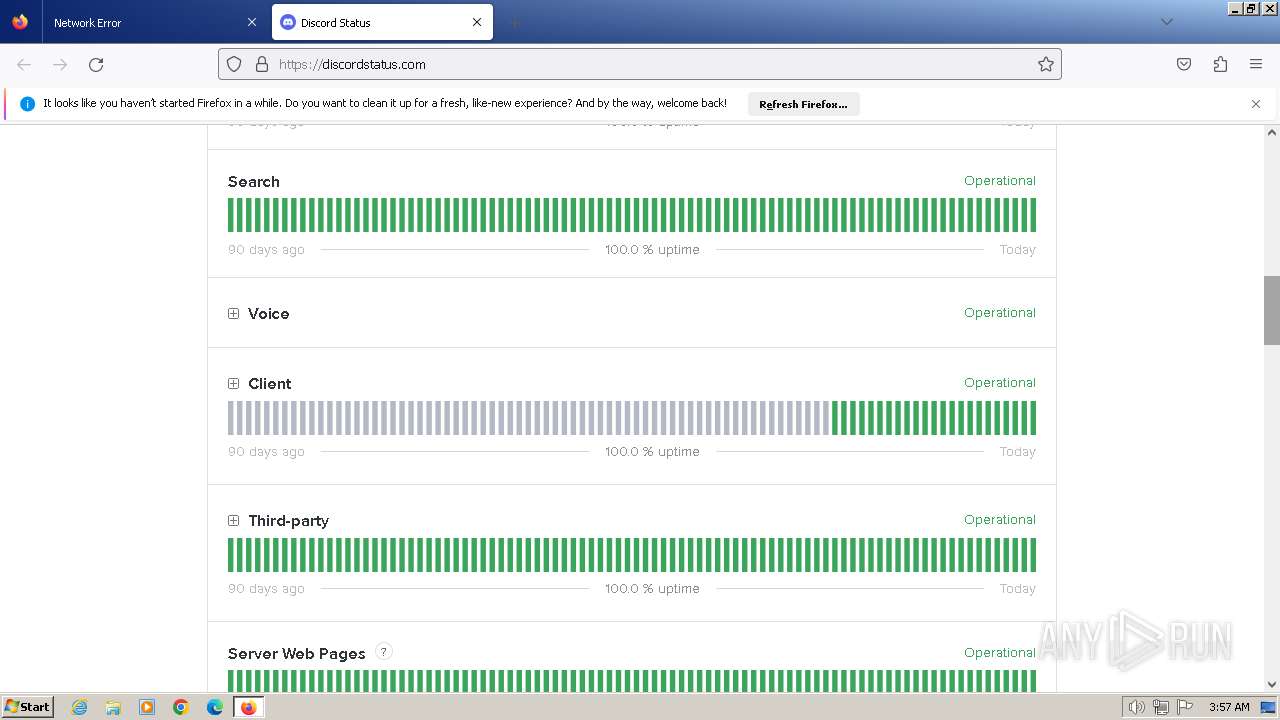The width and height of the screenshot is (1280, 720).
Task: Go back with the back arrow
Action: coord(24,64)
